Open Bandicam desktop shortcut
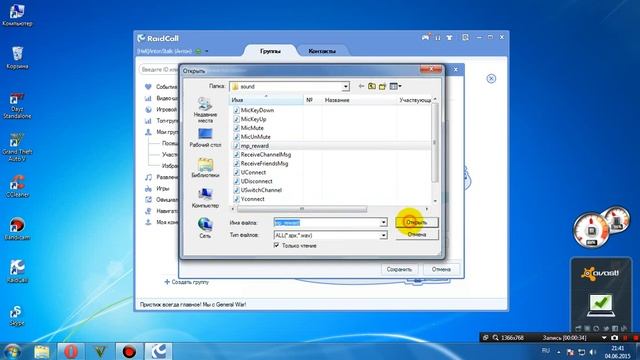 tap(17, 229)
